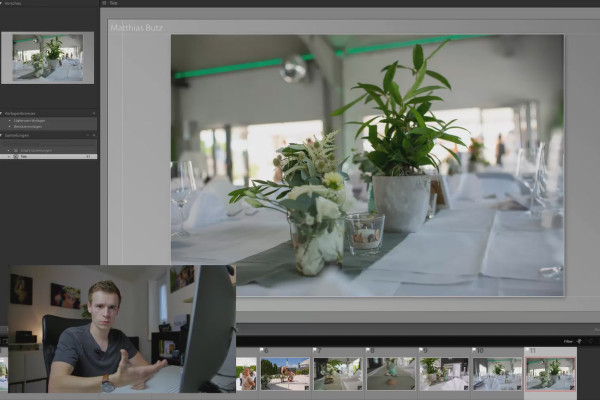Click the minus icon in the Sammlungen header
Image resolution: width=600 pixels, height=400 pixels.
[x=88, y=135]
